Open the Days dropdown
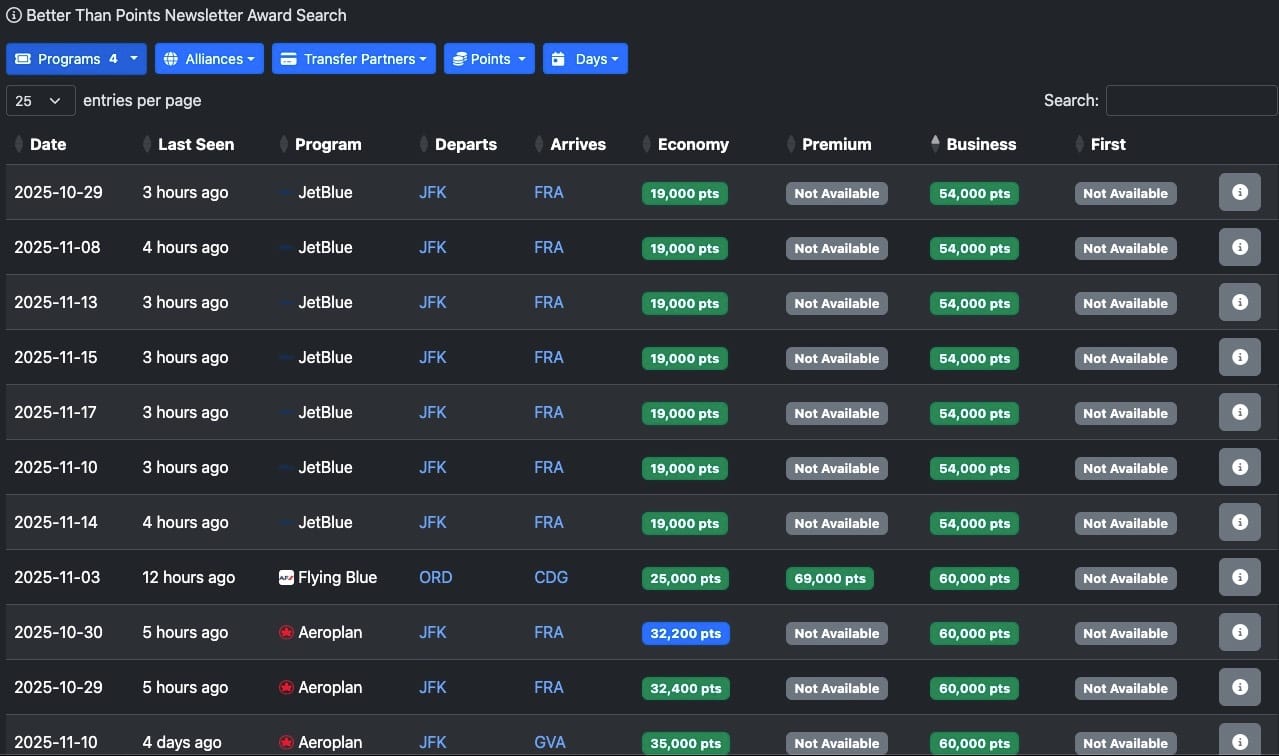Viewport: 1279px width, 756px height. 585,59
